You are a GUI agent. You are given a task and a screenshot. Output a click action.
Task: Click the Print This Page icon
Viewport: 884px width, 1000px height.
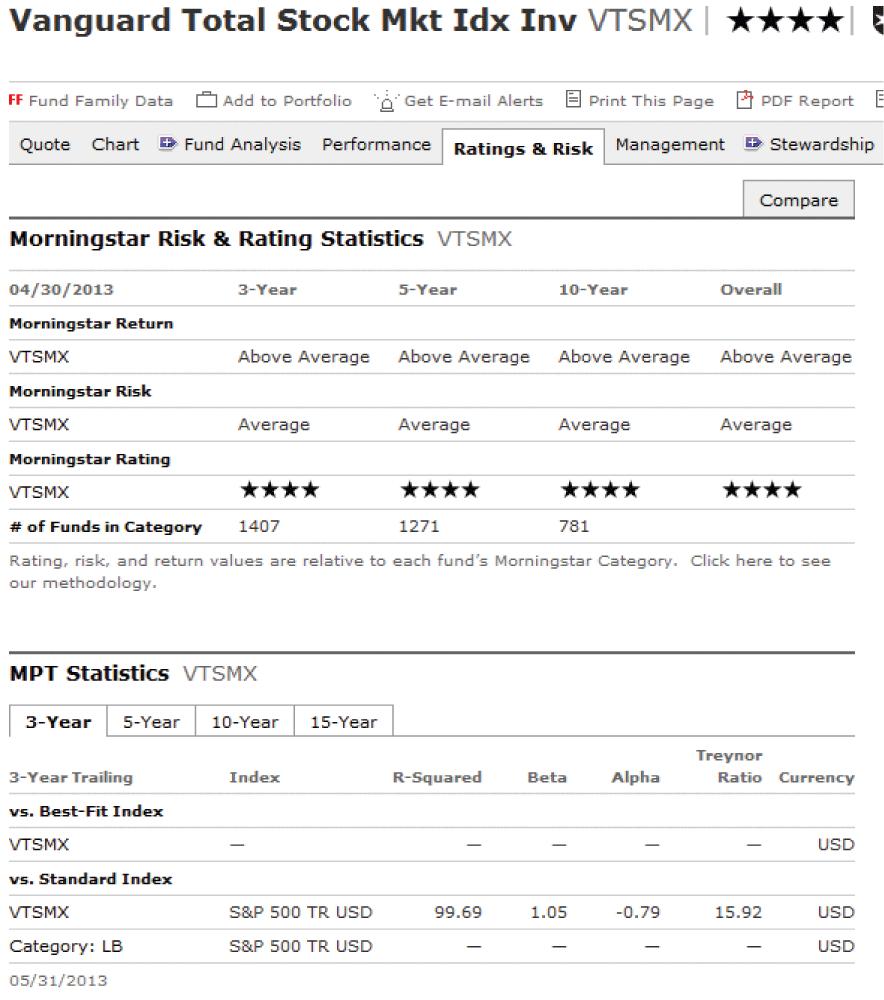coord(573,99)
